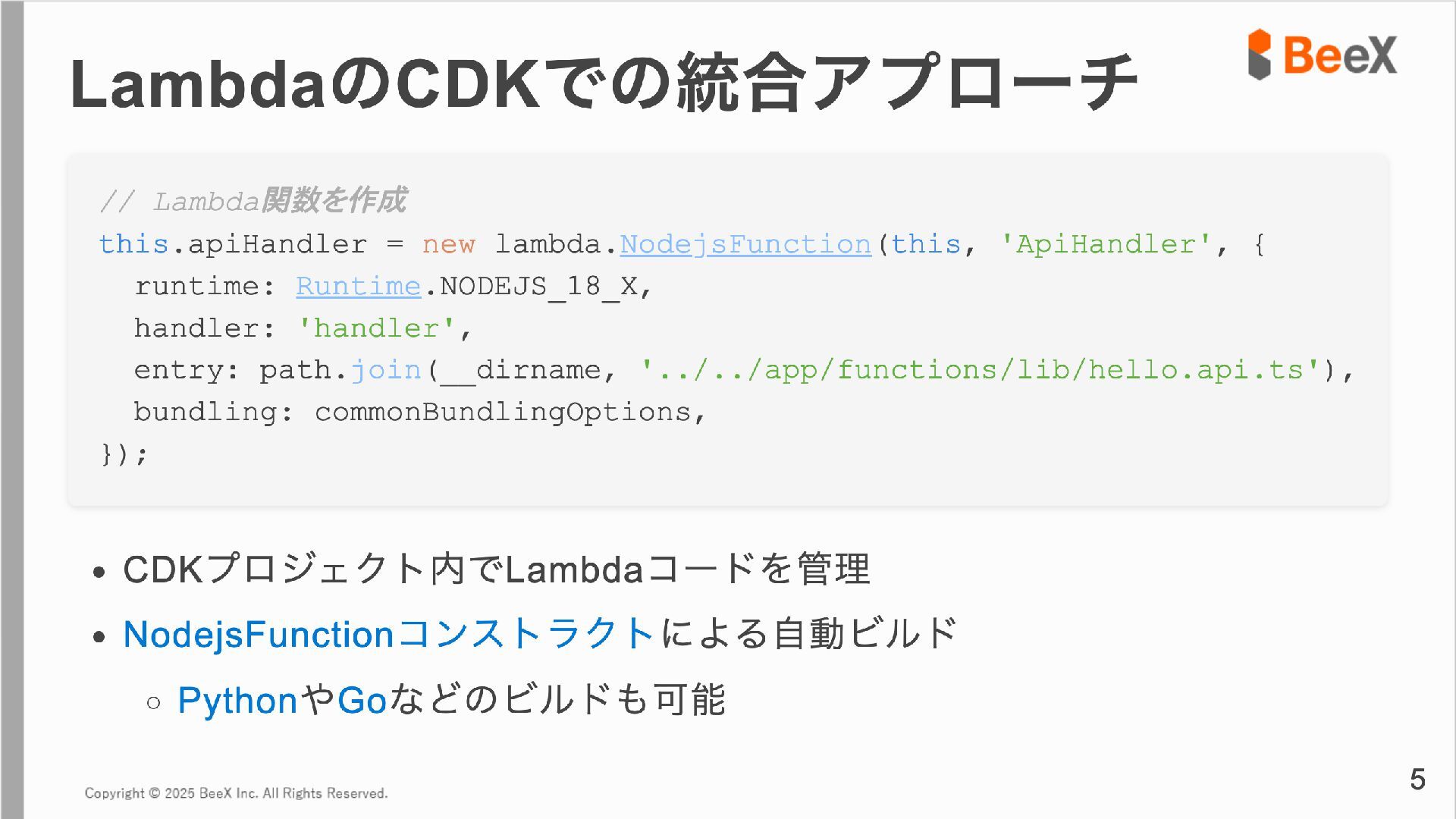This screenshot has width=1456, height=819.
Task: Click the 'handler' string value
Action: point(376,328)
